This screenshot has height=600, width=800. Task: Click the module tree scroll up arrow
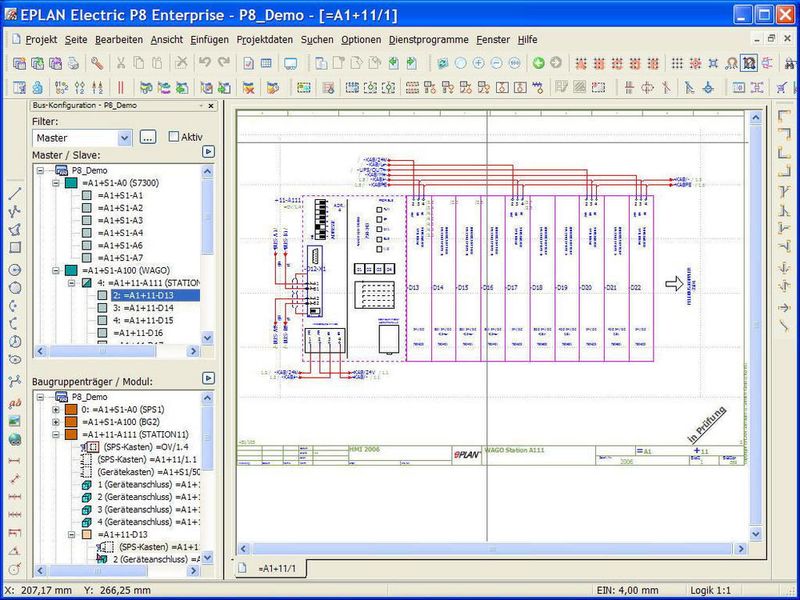(x=207, y=397)
